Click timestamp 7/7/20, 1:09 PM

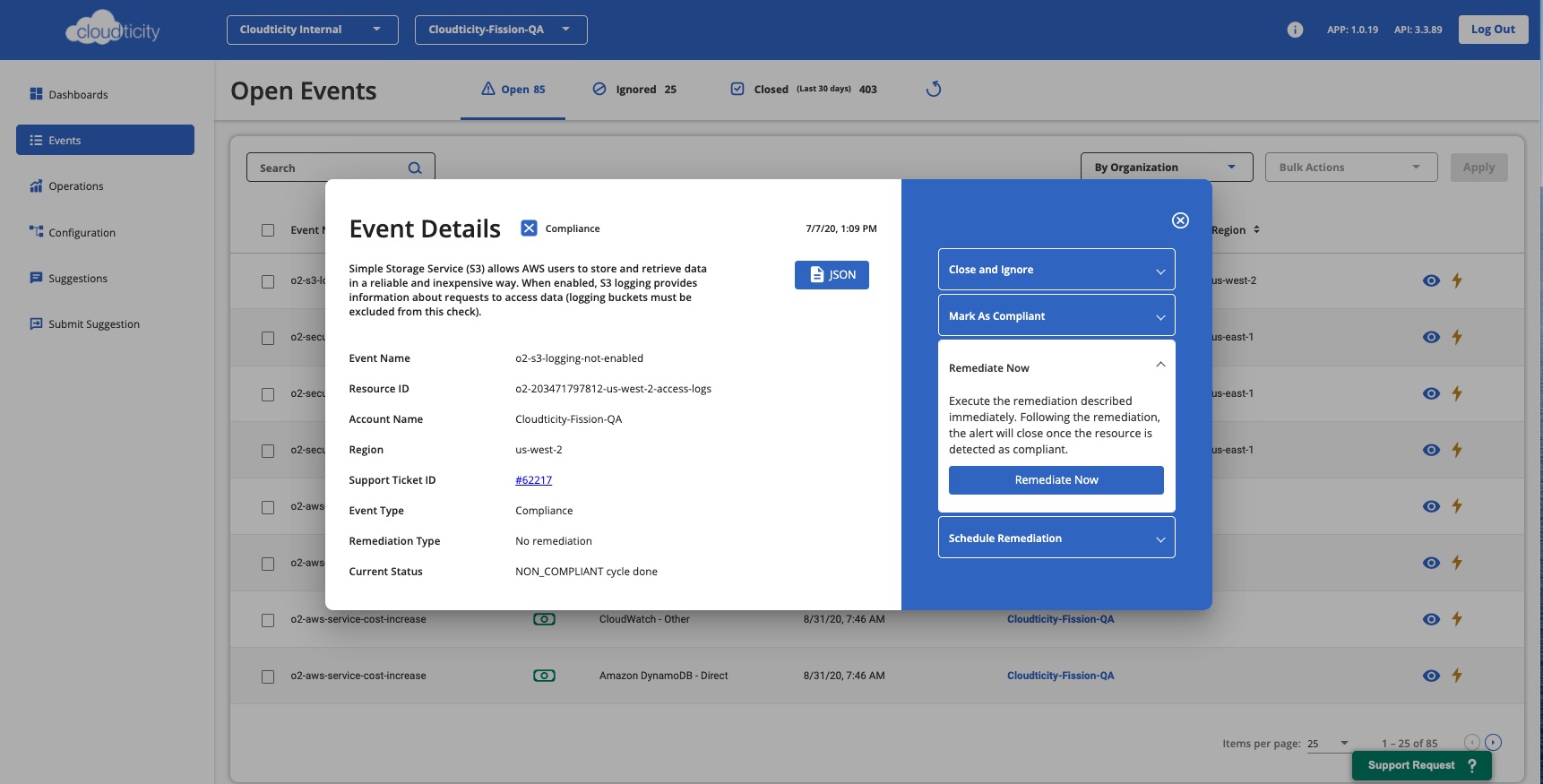840,228
